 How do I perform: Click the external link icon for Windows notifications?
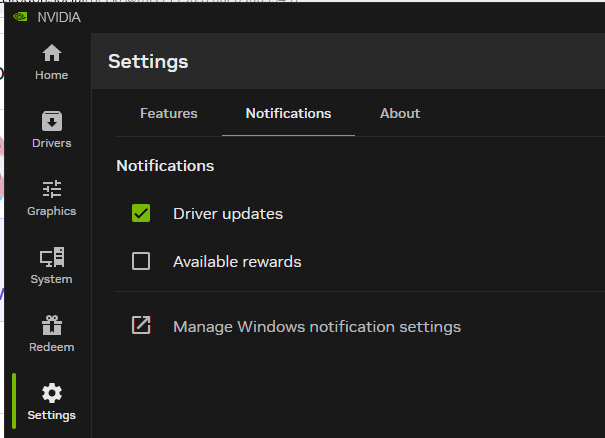(x=141, y=325)
